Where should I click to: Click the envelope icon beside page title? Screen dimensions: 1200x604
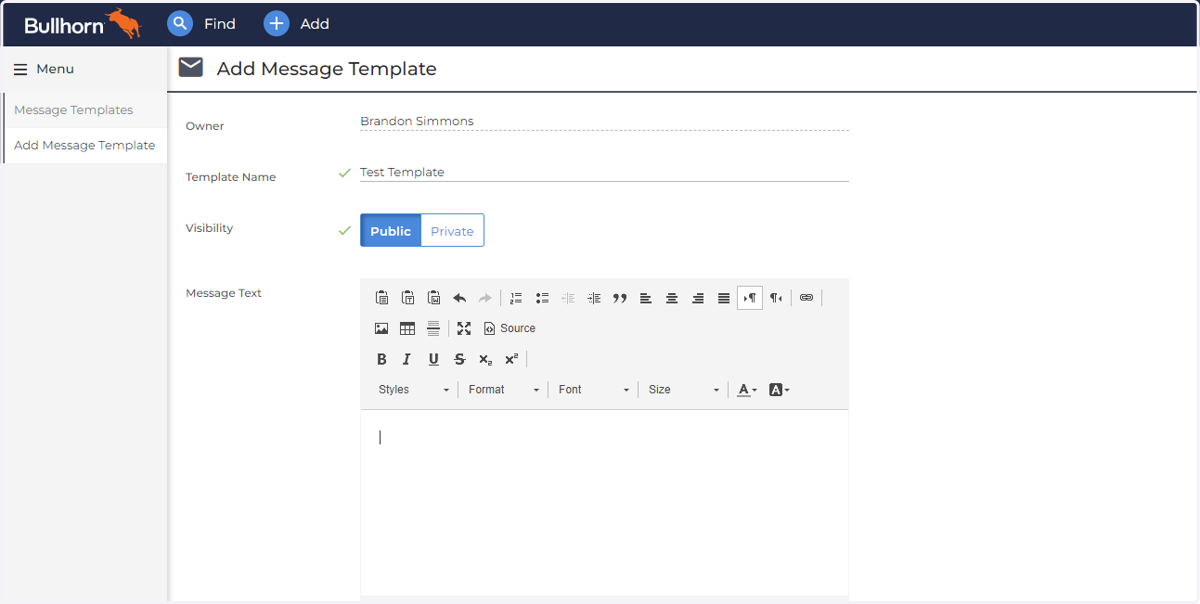[190, 68]
